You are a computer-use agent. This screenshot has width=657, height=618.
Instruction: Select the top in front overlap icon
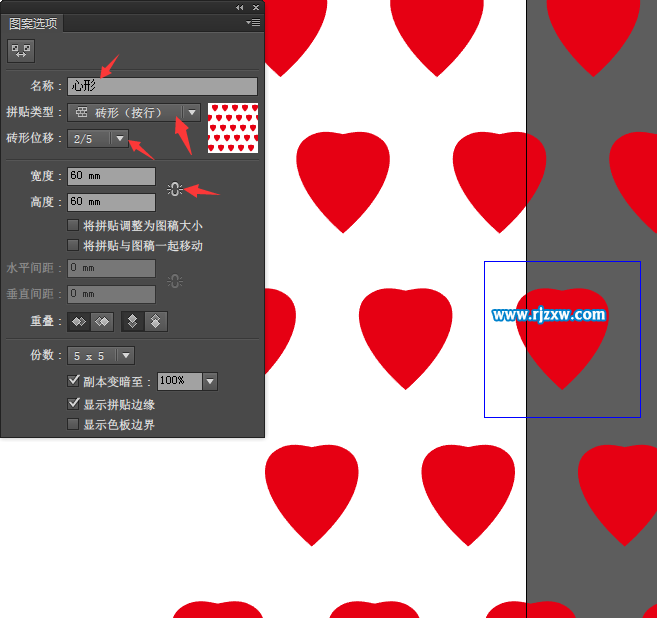tap(132, 322)
